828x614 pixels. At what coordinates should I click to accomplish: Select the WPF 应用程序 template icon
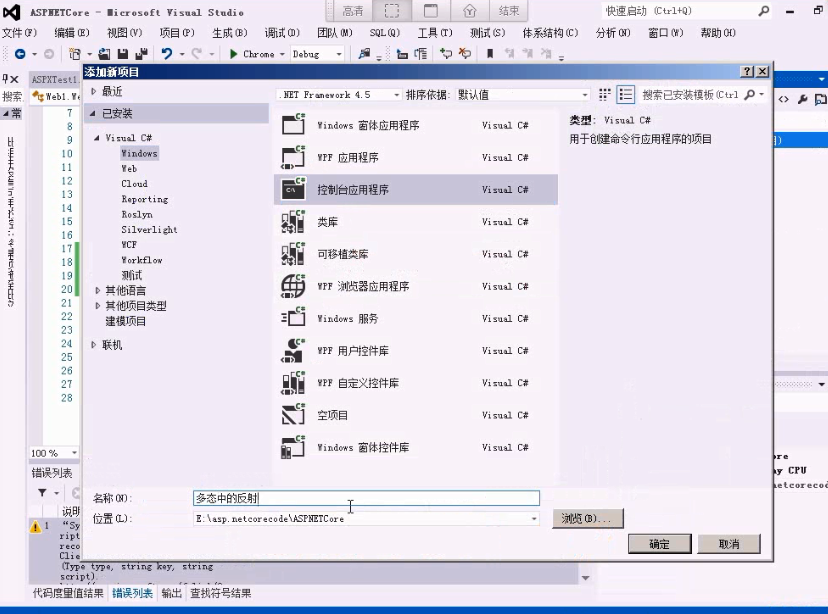point(293,157)
